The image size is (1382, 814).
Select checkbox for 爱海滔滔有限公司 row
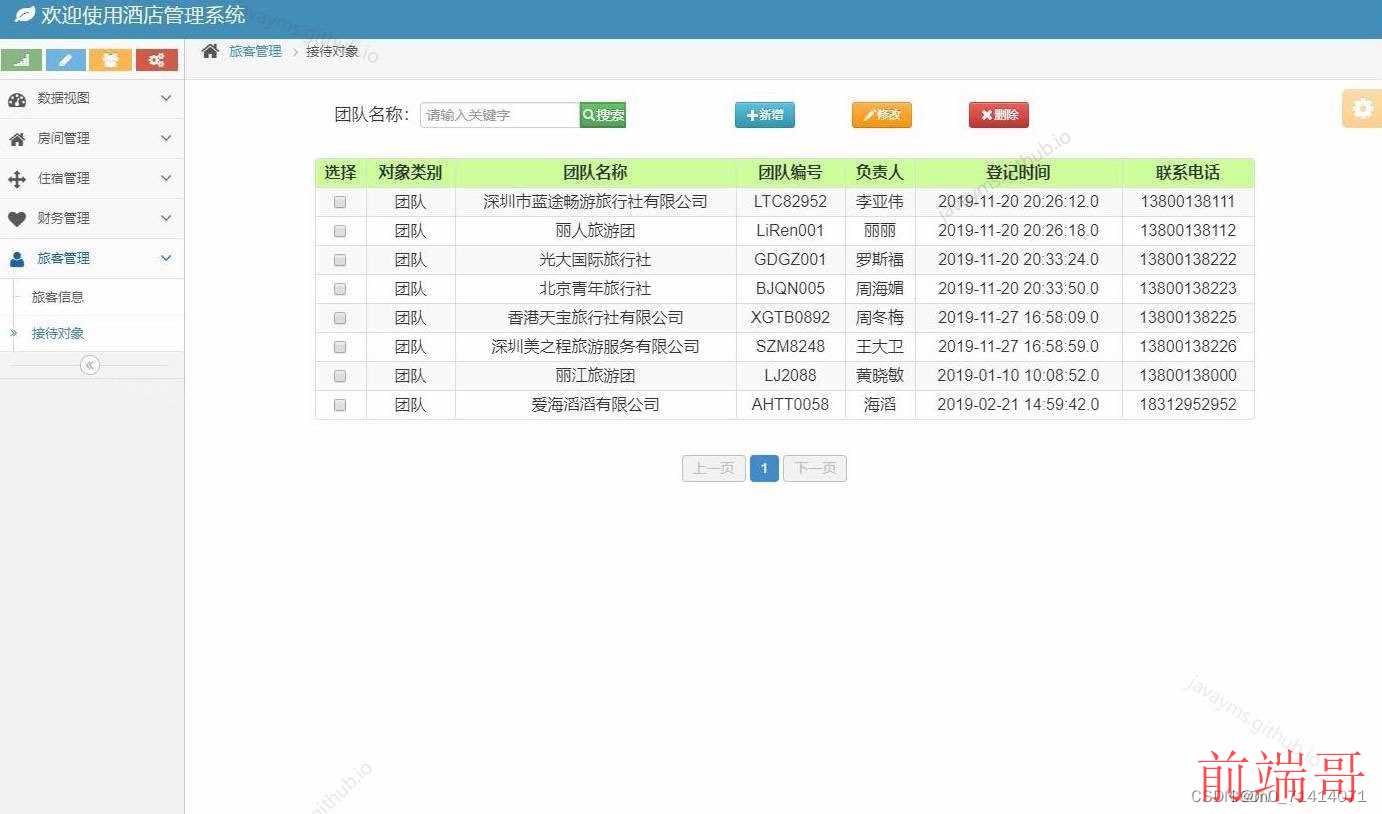tap(340, 405)
